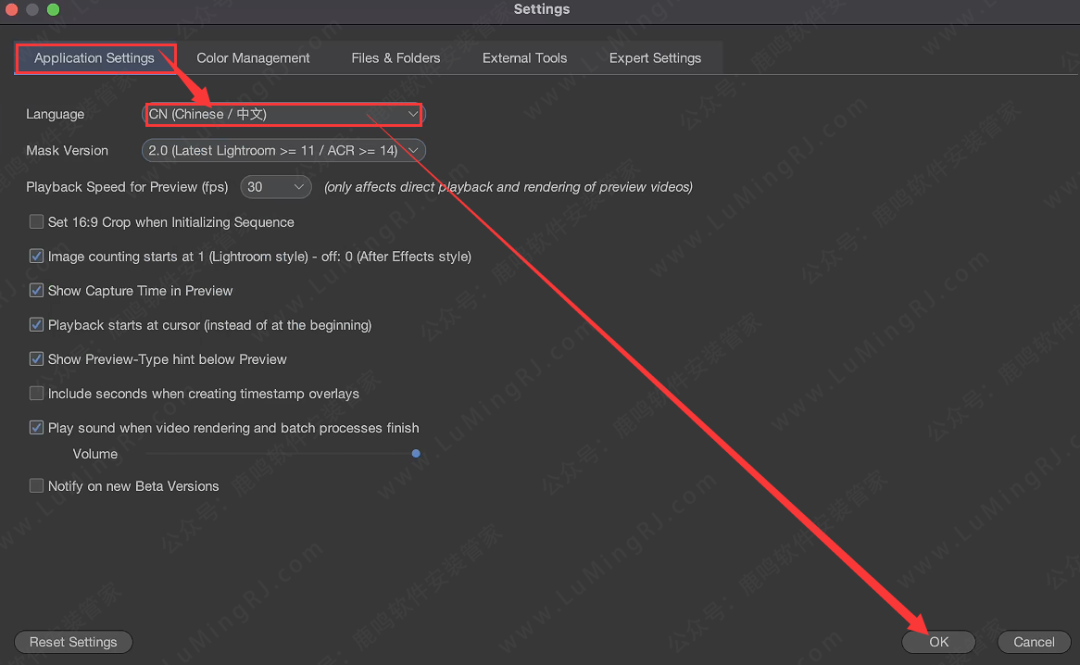Screen dimensions: 1080x665
Task: Click the Volume slider handle
Action: click(416, 454)
